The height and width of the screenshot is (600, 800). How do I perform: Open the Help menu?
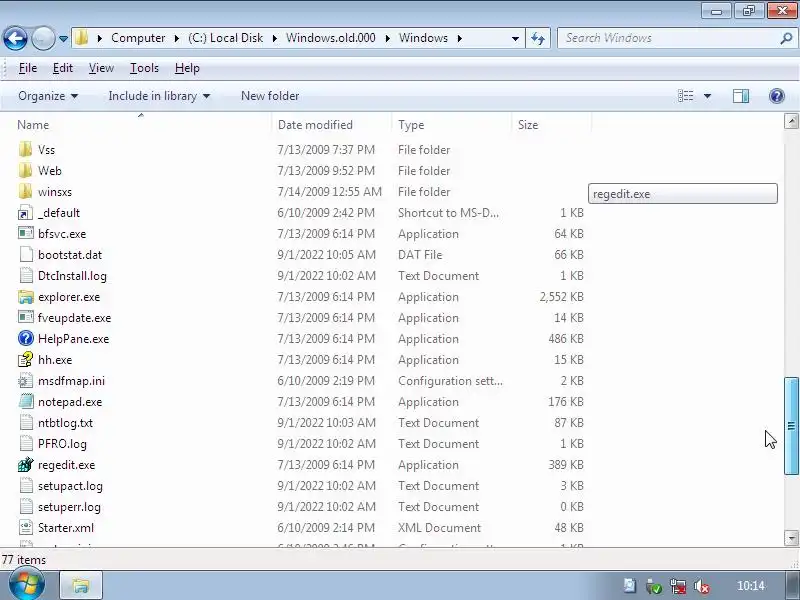(187, 68)
